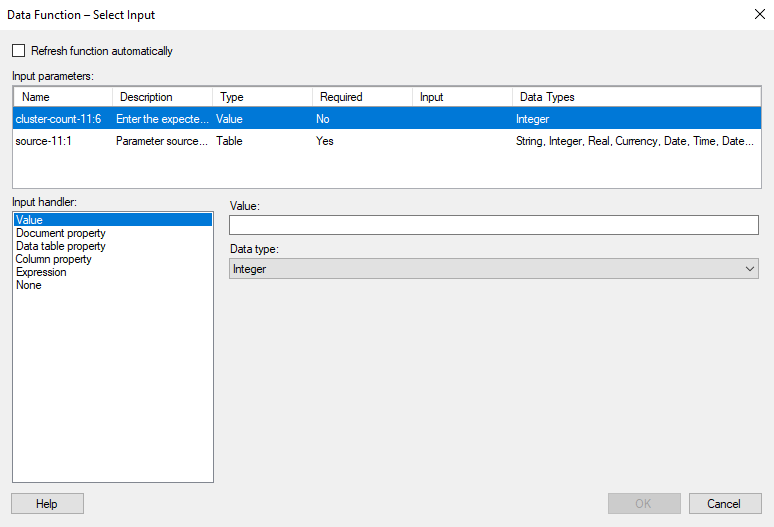Image resolution: width=774 pixels, height=527 pixels.
Task: Click into the Value input field
Action: [494, 225]
